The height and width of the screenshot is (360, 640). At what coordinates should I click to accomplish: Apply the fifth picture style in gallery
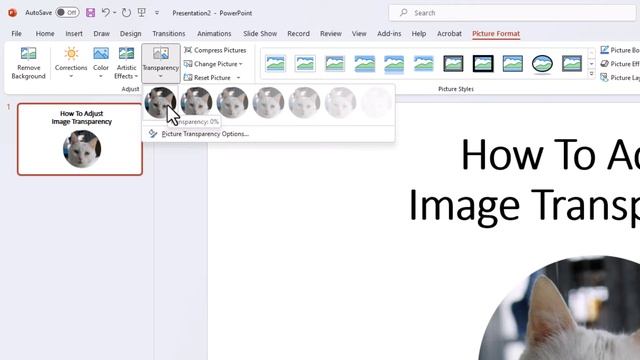pyautogui.click(x=394, y=64)
